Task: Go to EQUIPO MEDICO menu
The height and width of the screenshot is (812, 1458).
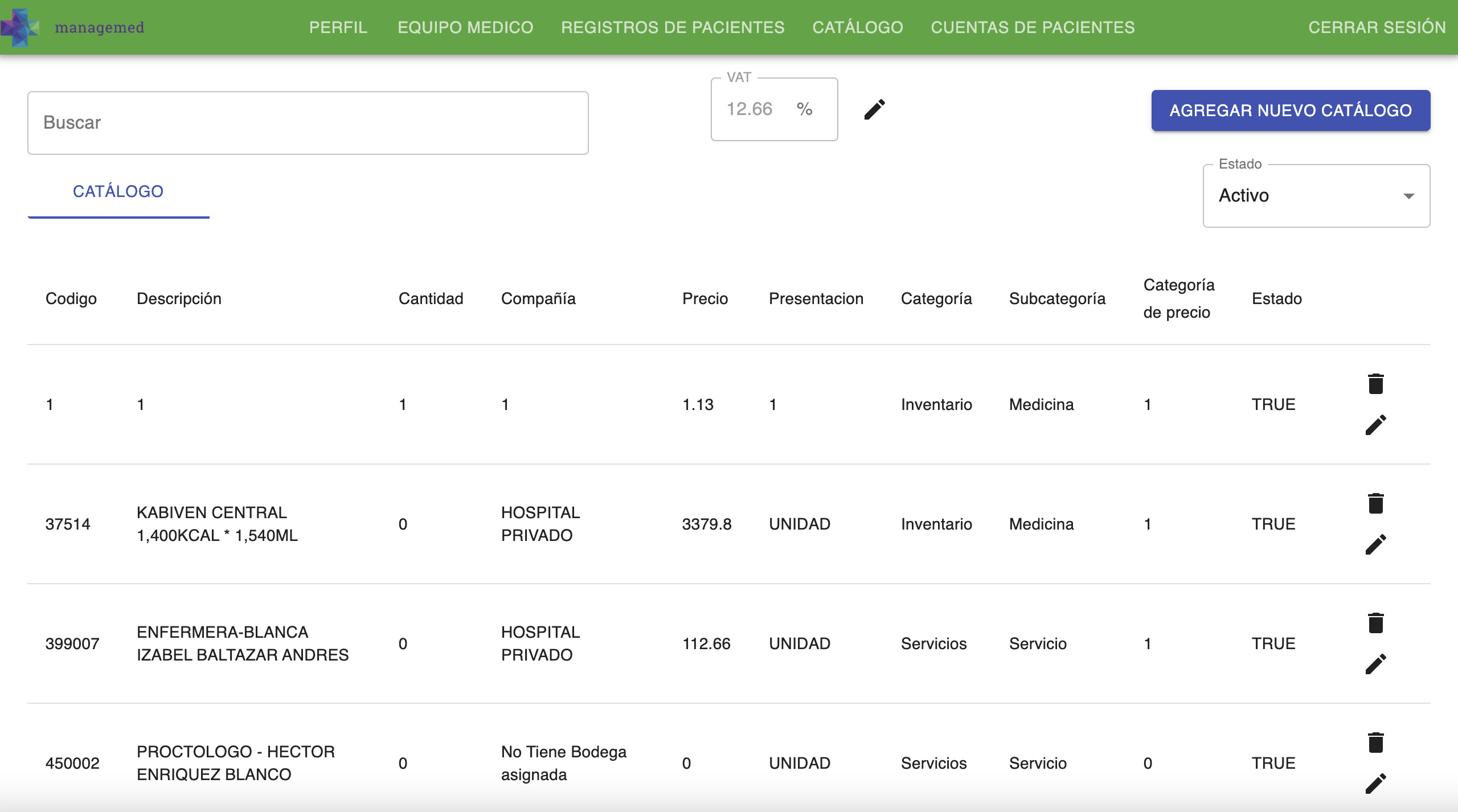Action: pyautogui.click(x=465, y=27)
